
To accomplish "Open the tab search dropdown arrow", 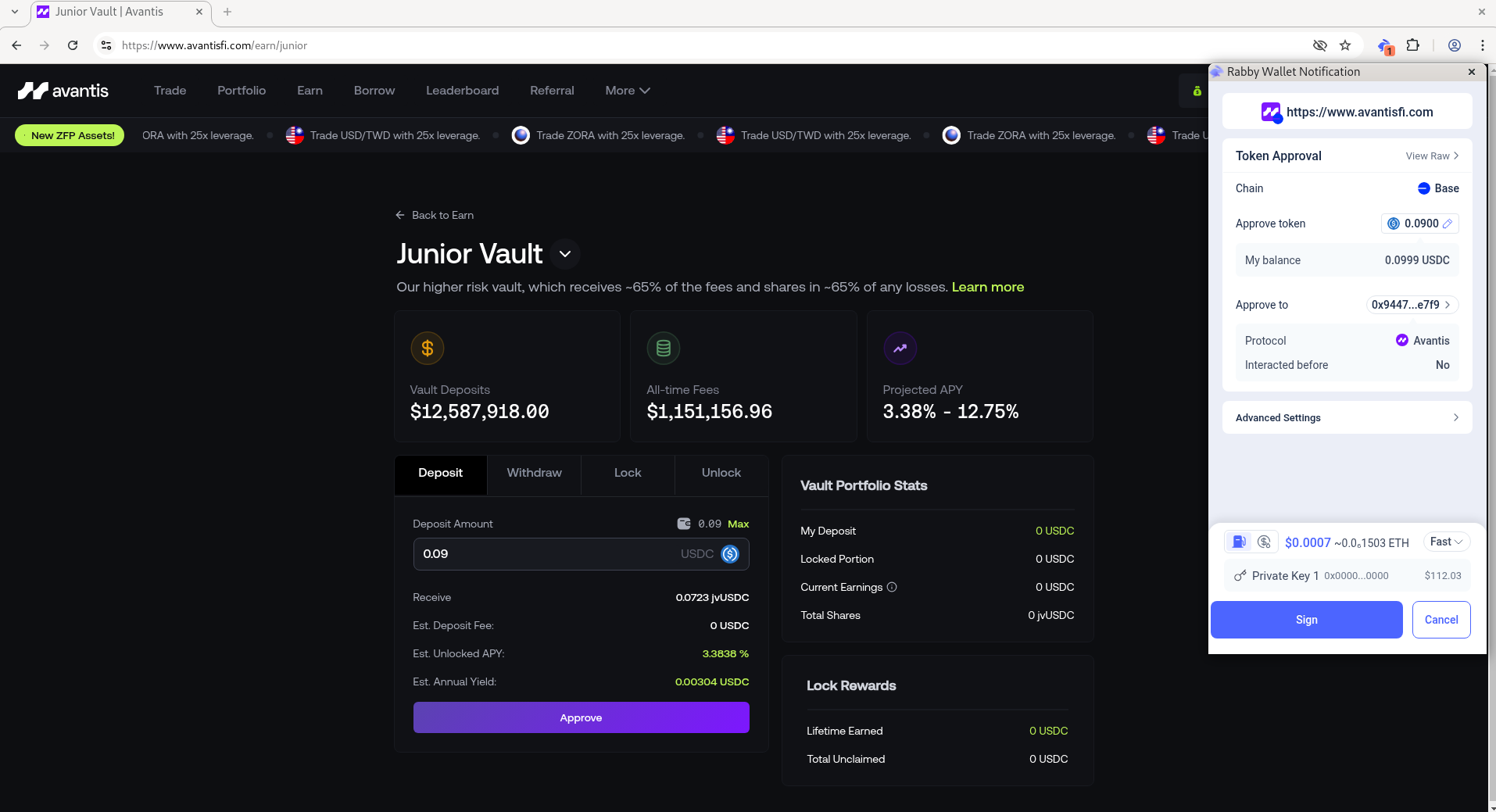I will coord(15,12).
